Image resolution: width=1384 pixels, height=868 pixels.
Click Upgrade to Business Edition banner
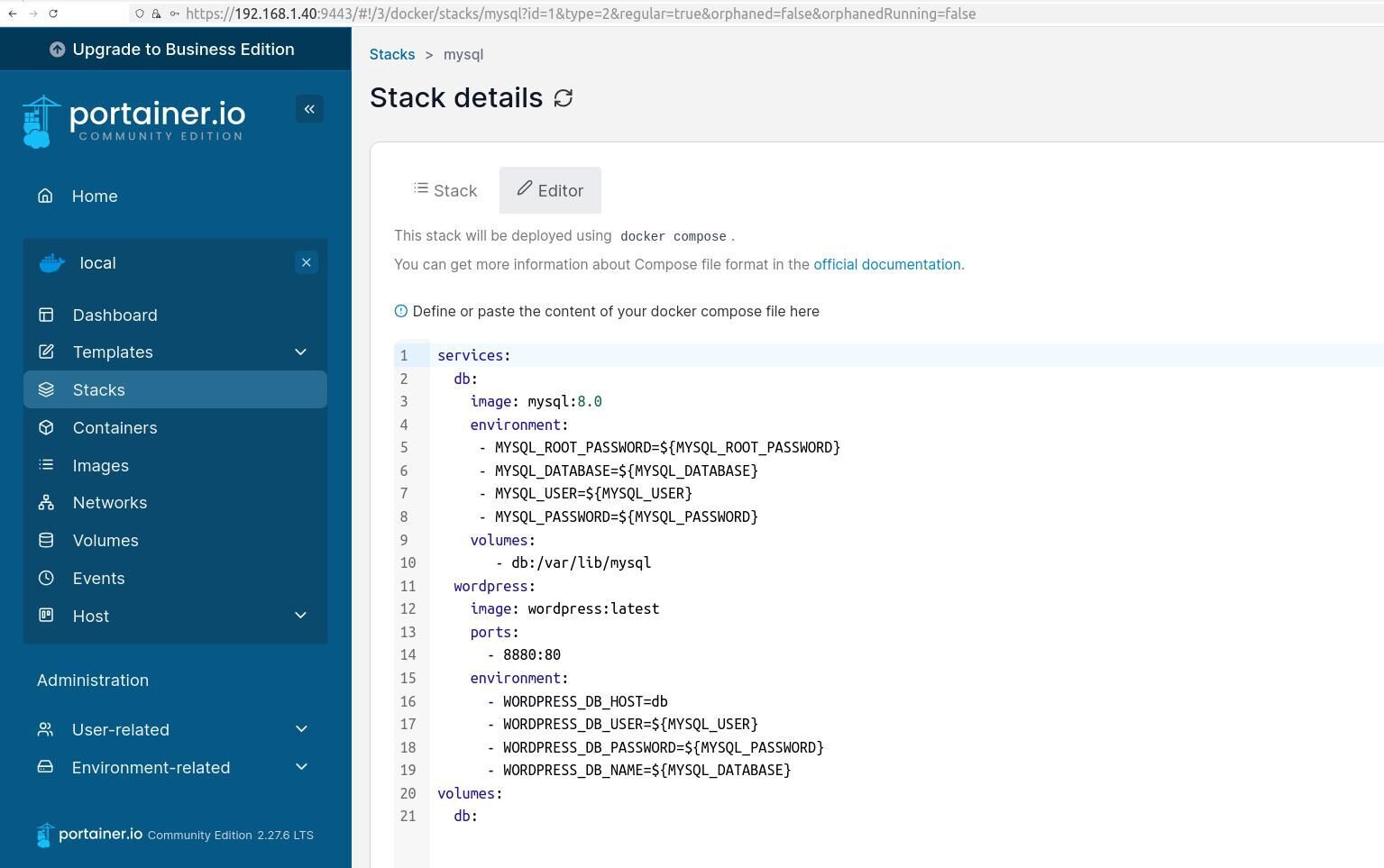pos(175,50)
